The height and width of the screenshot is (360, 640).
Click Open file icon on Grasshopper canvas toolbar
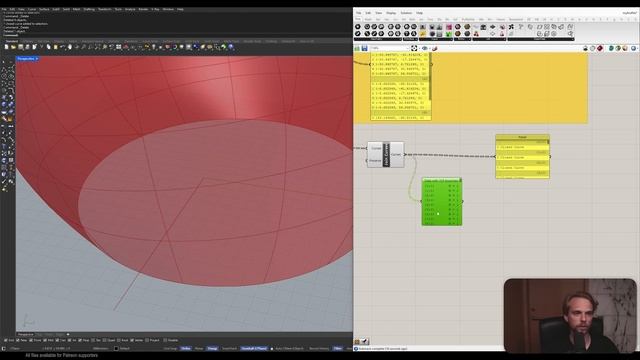point(357,48)
